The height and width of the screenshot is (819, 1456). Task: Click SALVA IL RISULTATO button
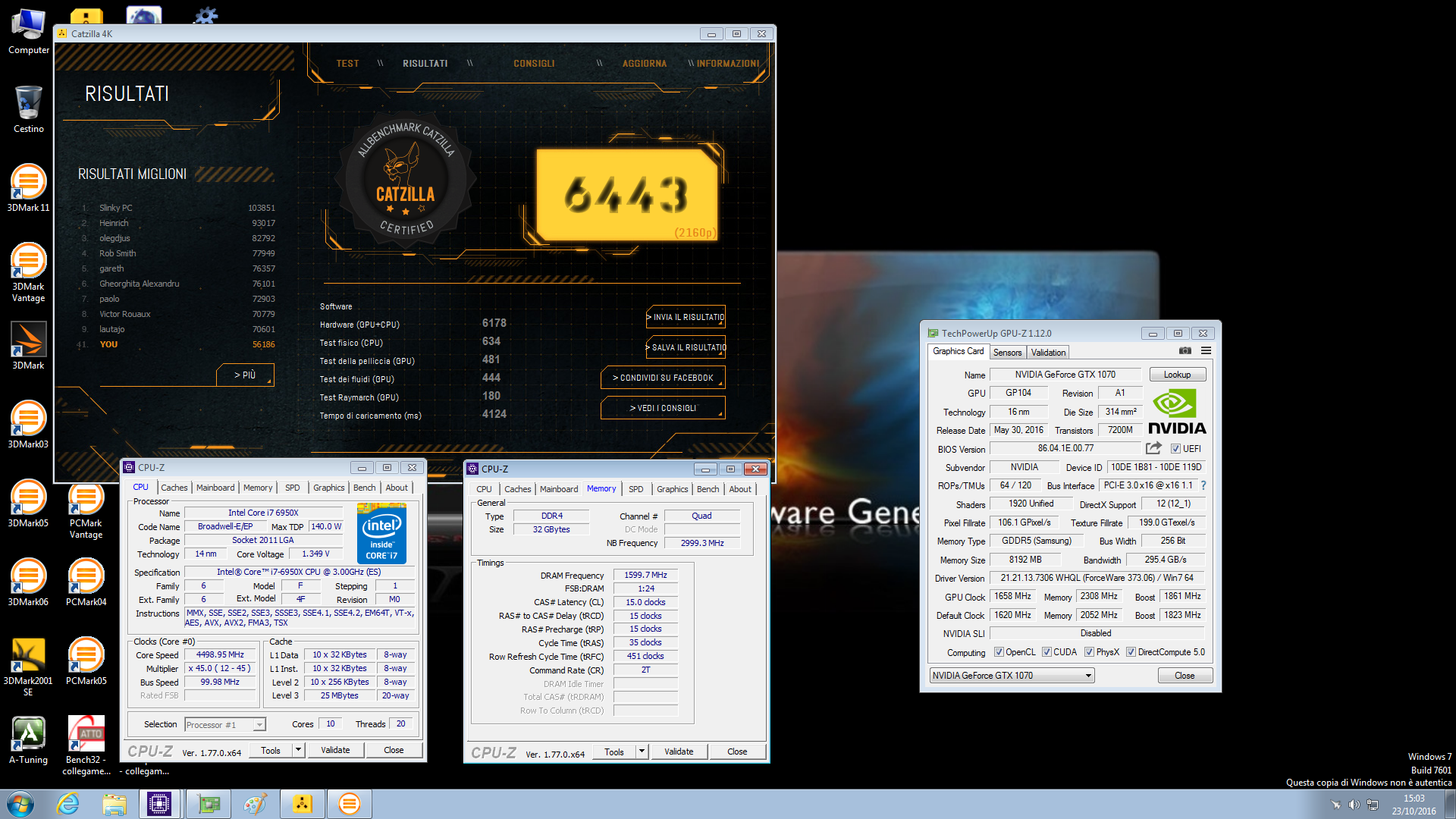pos(686,347)
